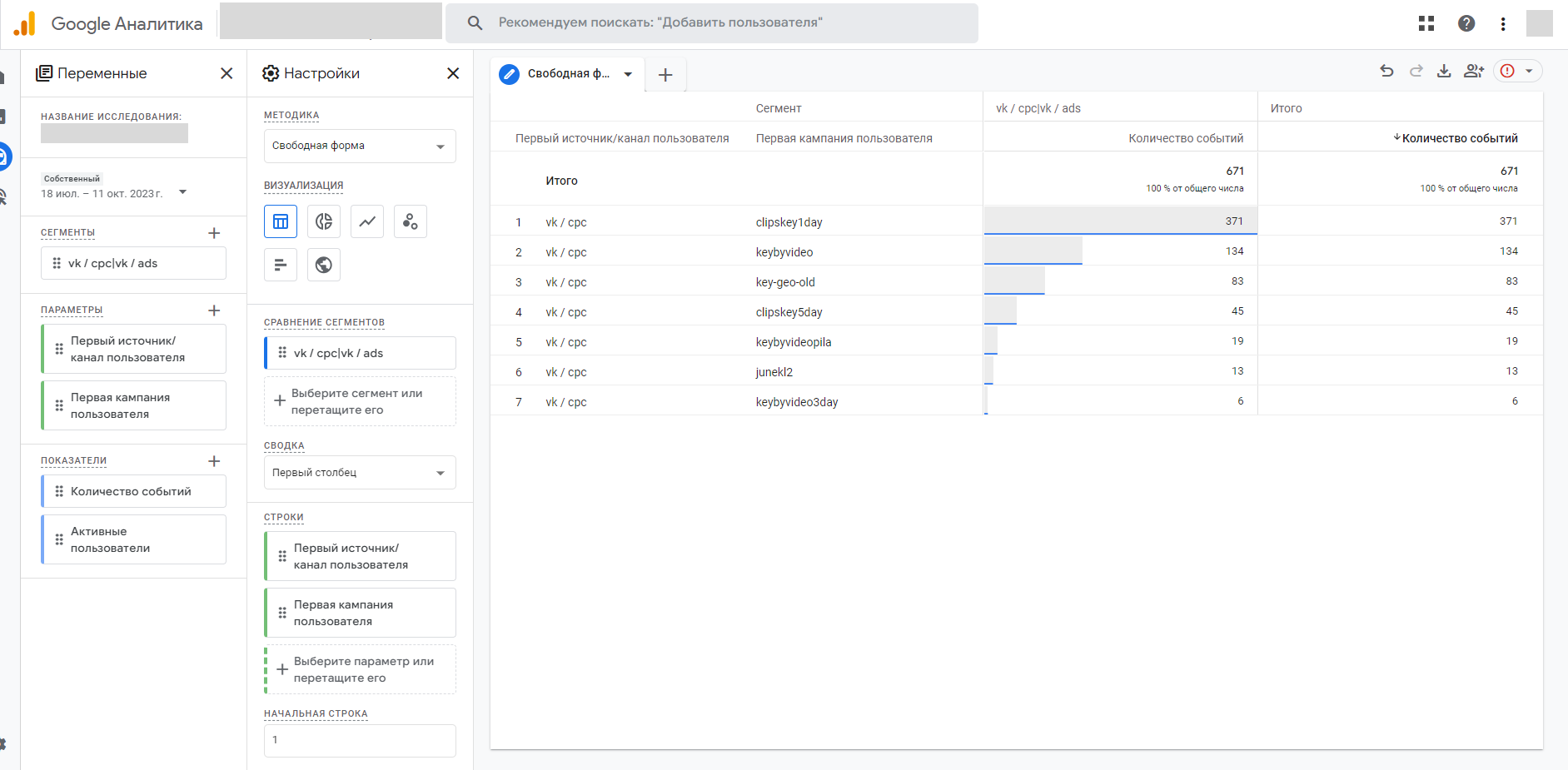Image resolution: width=1568 pixels, height=770 pixels.
Task: Select the geo map visualization
Action: [324, 265]
